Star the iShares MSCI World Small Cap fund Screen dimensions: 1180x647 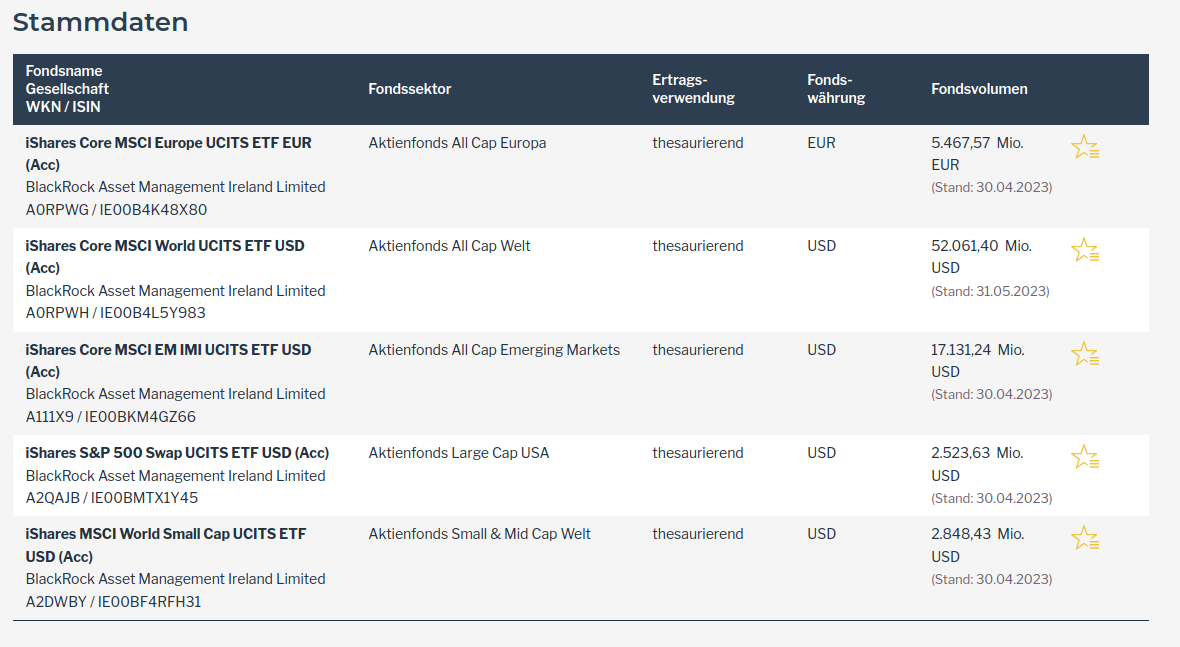(x=1084, y=539)
